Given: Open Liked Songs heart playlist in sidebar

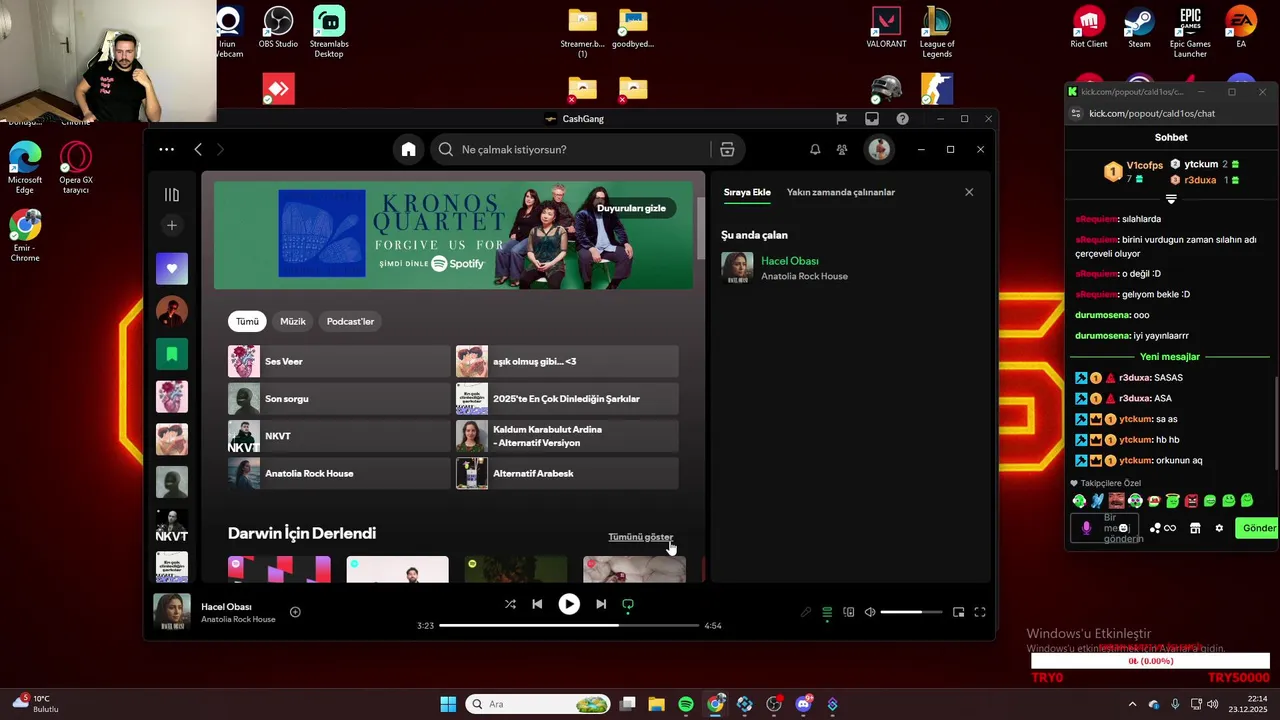Looking at the screenshot, I should [x=172, y=269].
